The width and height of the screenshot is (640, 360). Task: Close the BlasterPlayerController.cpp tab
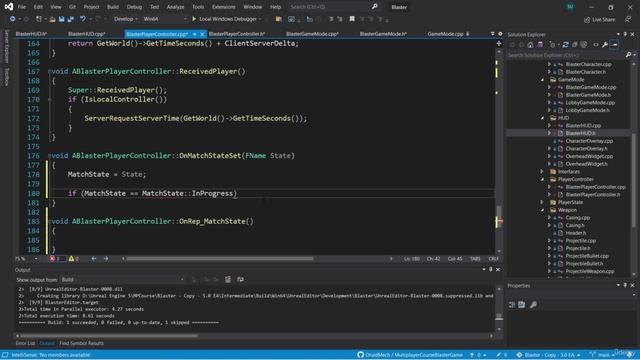pyautogui.click(x=202, y=34)
